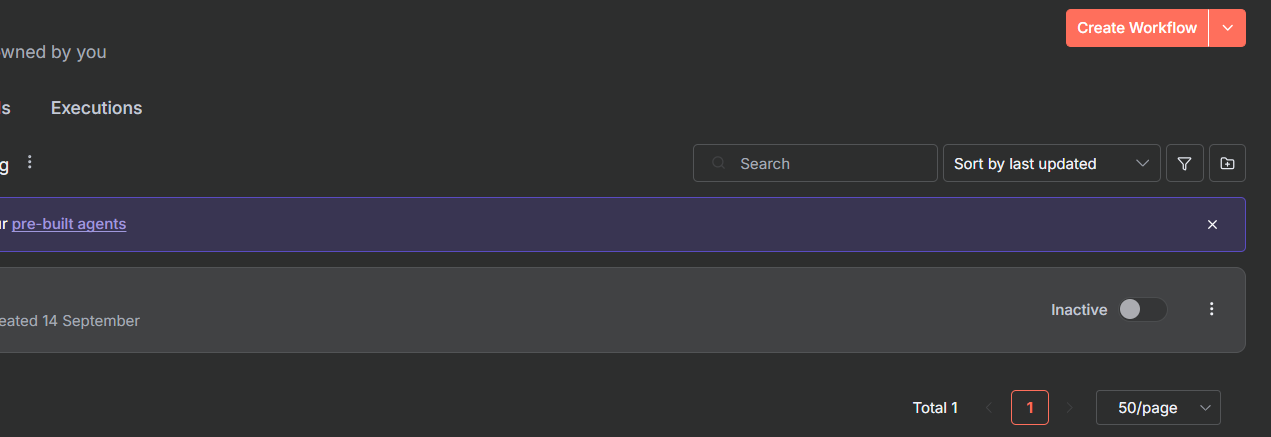The image size is (1271, 437).
Task: Expand the 50/page size dropdown
Action: [1158, 408]
